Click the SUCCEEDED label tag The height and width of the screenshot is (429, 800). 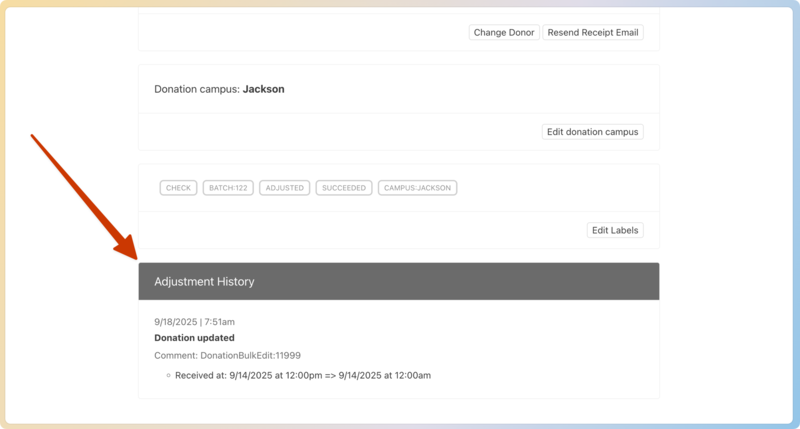pos(344,188)
